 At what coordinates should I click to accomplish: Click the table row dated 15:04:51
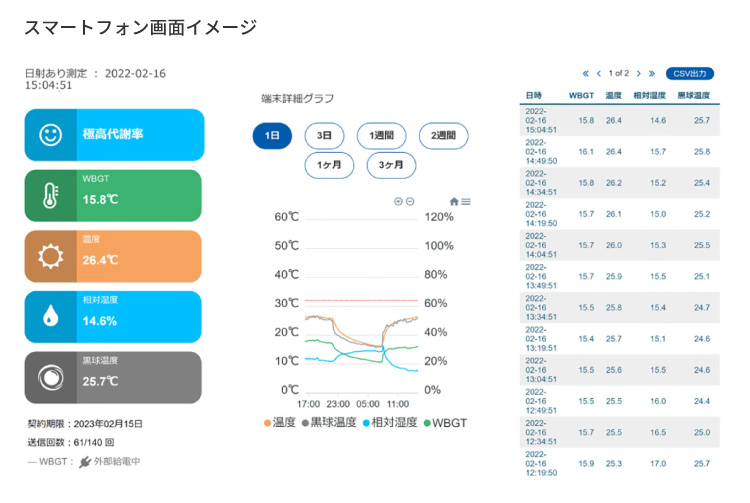tap(620, 120)
